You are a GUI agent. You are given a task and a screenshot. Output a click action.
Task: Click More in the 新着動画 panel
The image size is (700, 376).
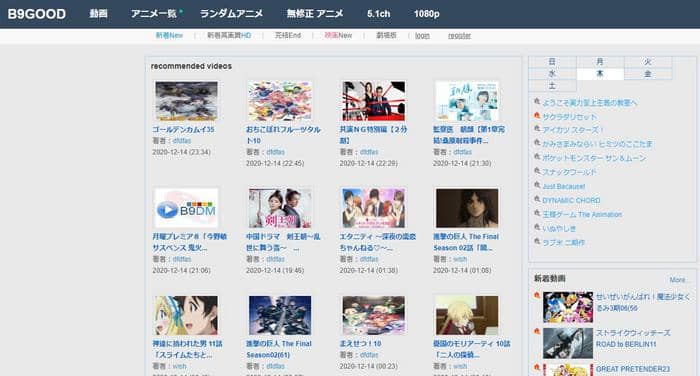tap(679, 280)
